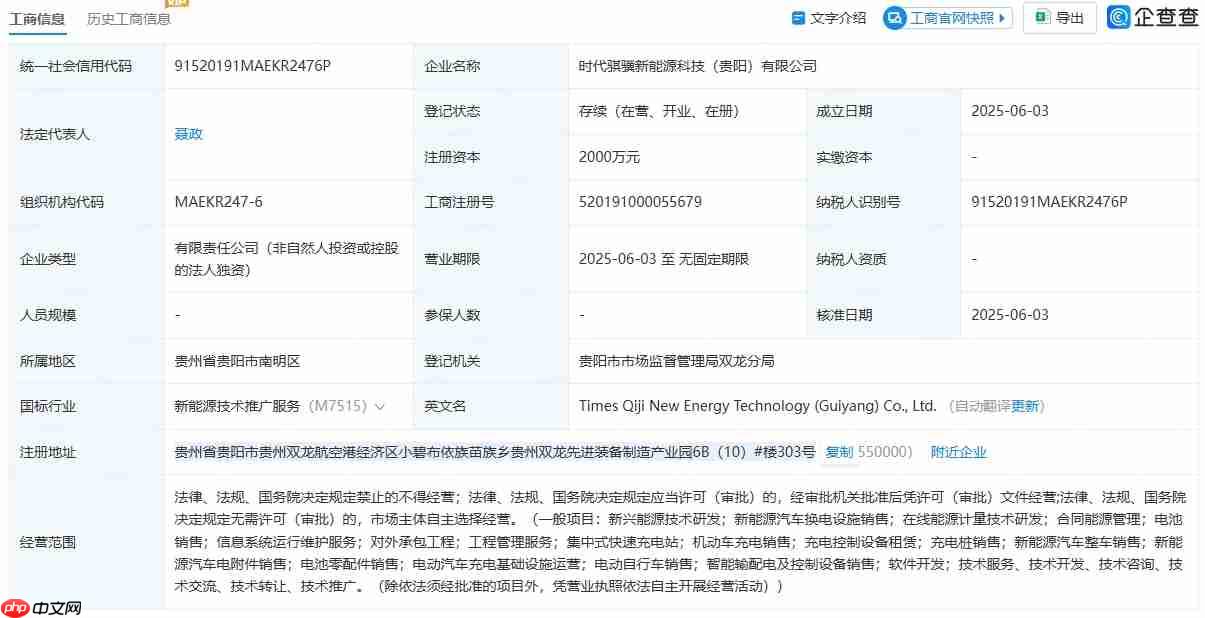1205x618 pixels.
Task: Open 附近企业 nearby companies link
Action: click(958, 452)
